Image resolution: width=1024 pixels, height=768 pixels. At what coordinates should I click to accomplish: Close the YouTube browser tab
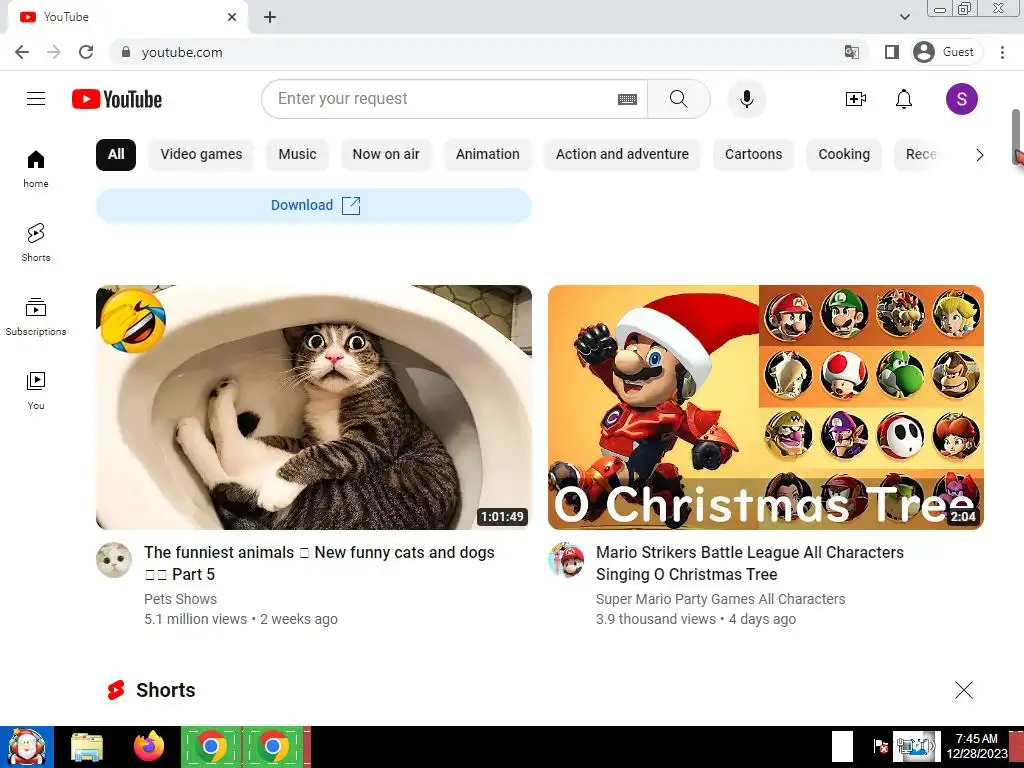point(232,17)
